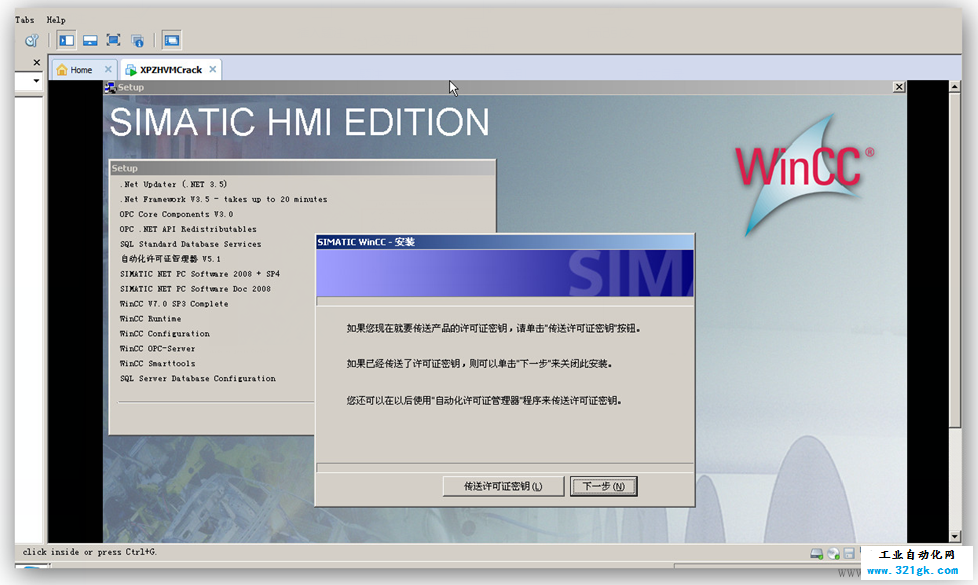Open the snapshot manager clock-wrench icon
Image resolution: width=978 pixels, height=585 pixels.
[31, 41]
